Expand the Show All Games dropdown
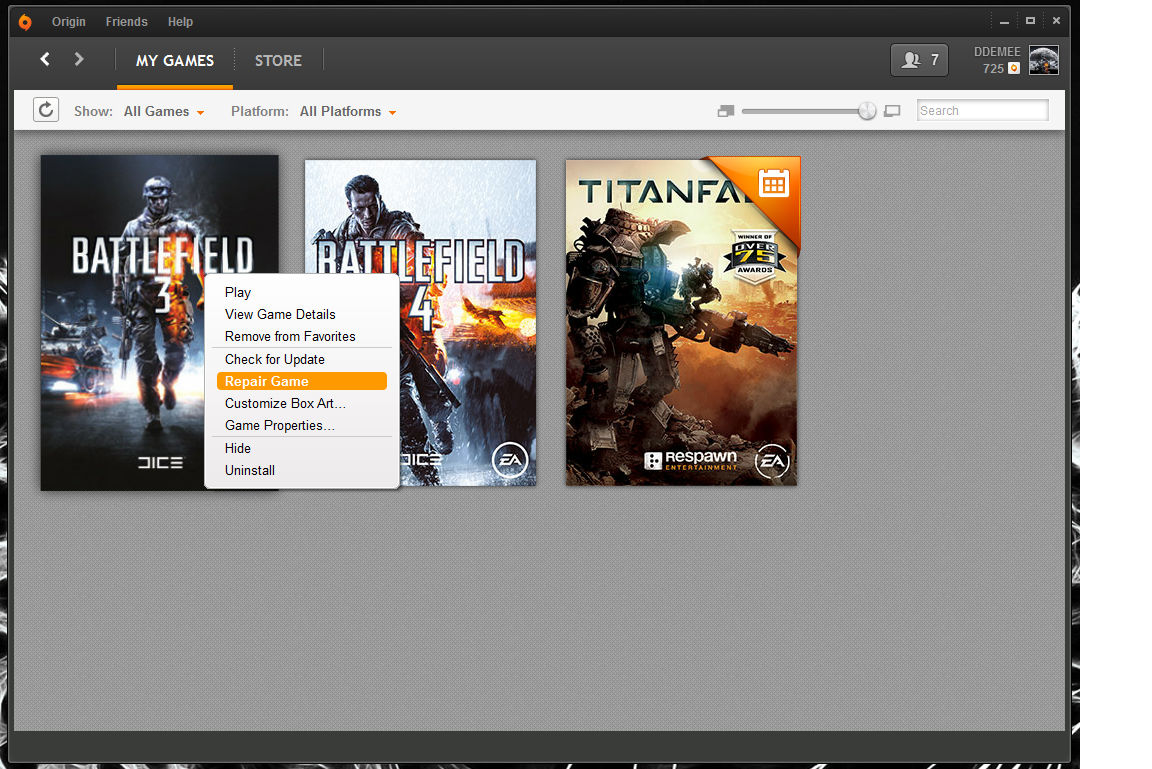 tap(164, 112)
